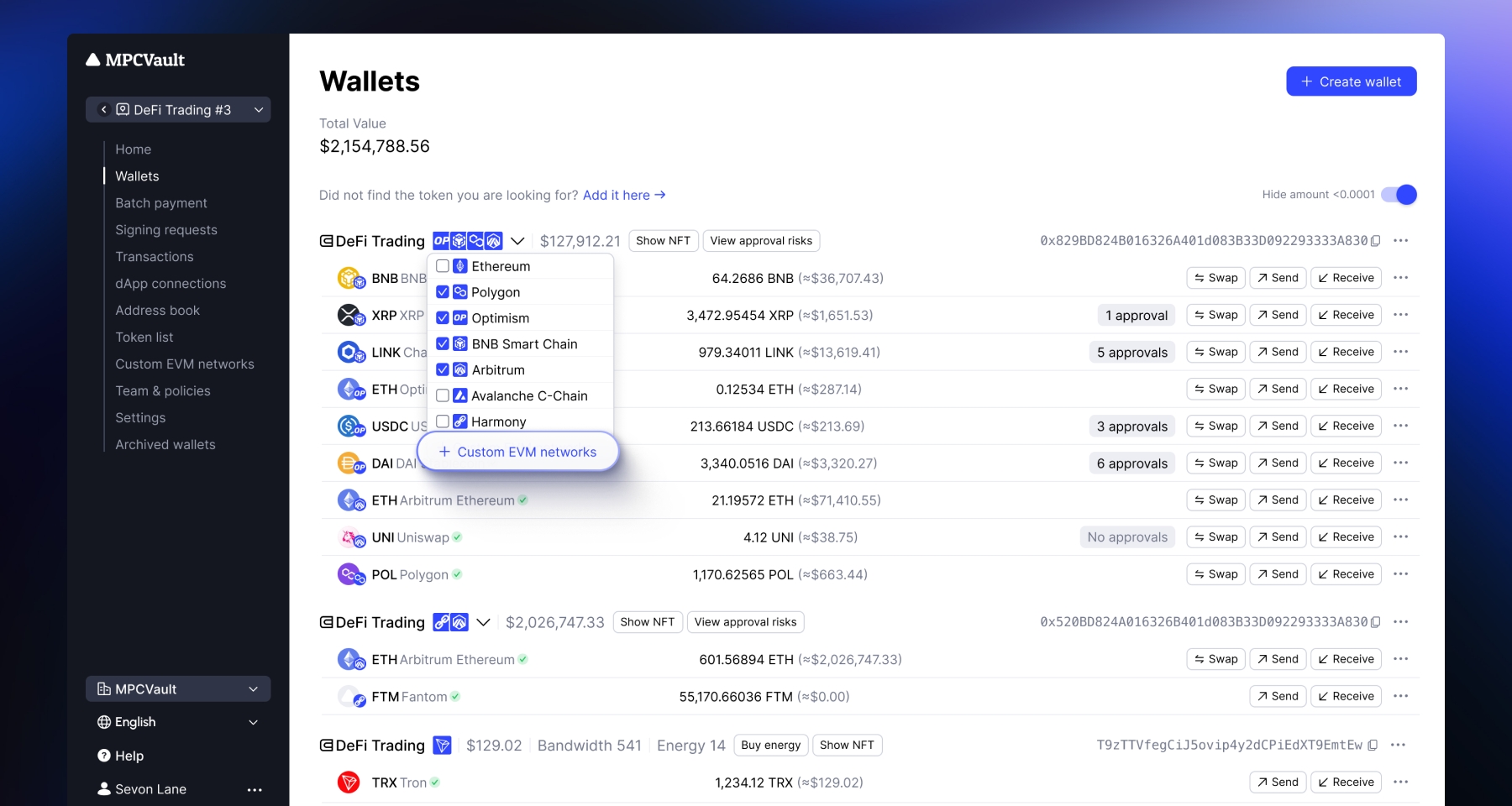This screenshot has height=806, width=1512.
Task: Open more options for BNB row
Action: [1400, 278]
